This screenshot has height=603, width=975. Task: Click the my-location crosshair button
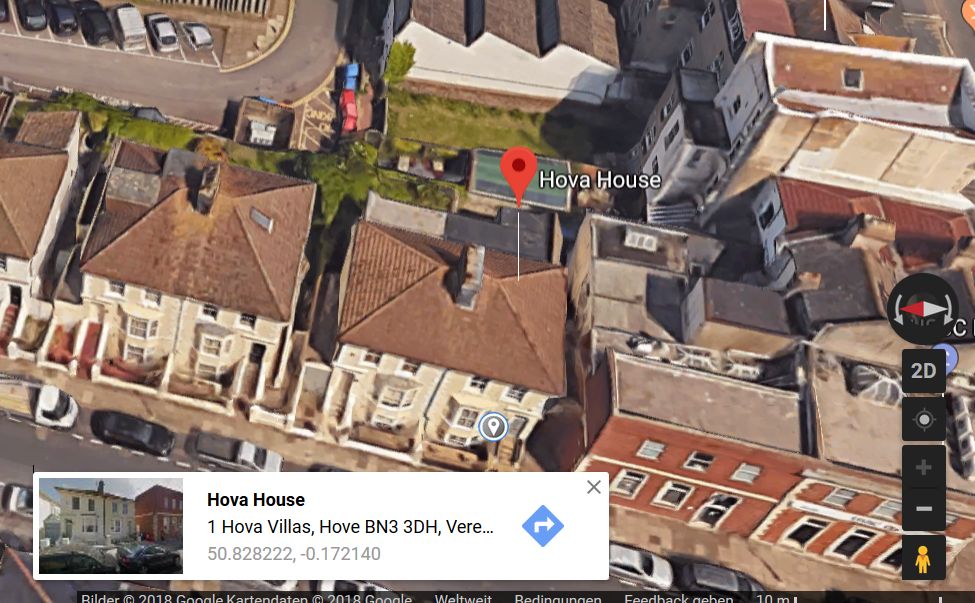[924, 420]
